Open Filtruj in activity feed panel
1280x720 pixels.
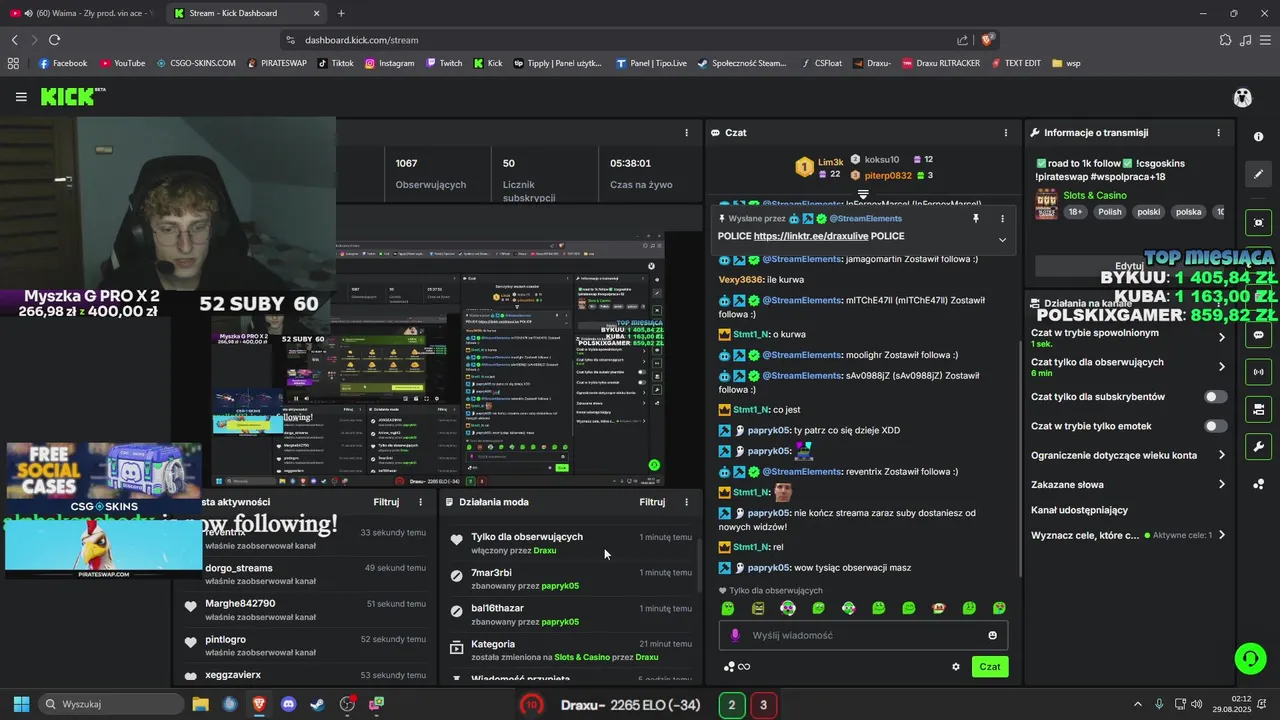click(386, 502)
